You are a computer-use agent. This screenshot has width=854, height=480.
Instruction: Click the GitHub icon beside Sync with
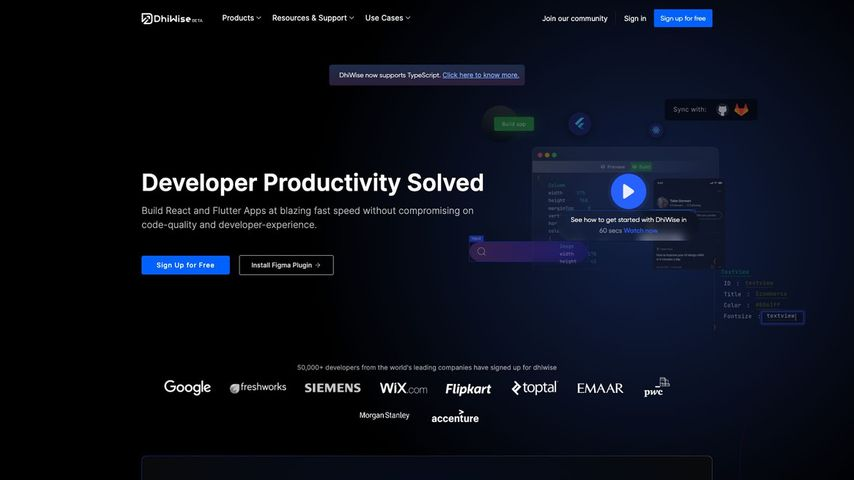(722, 110)
